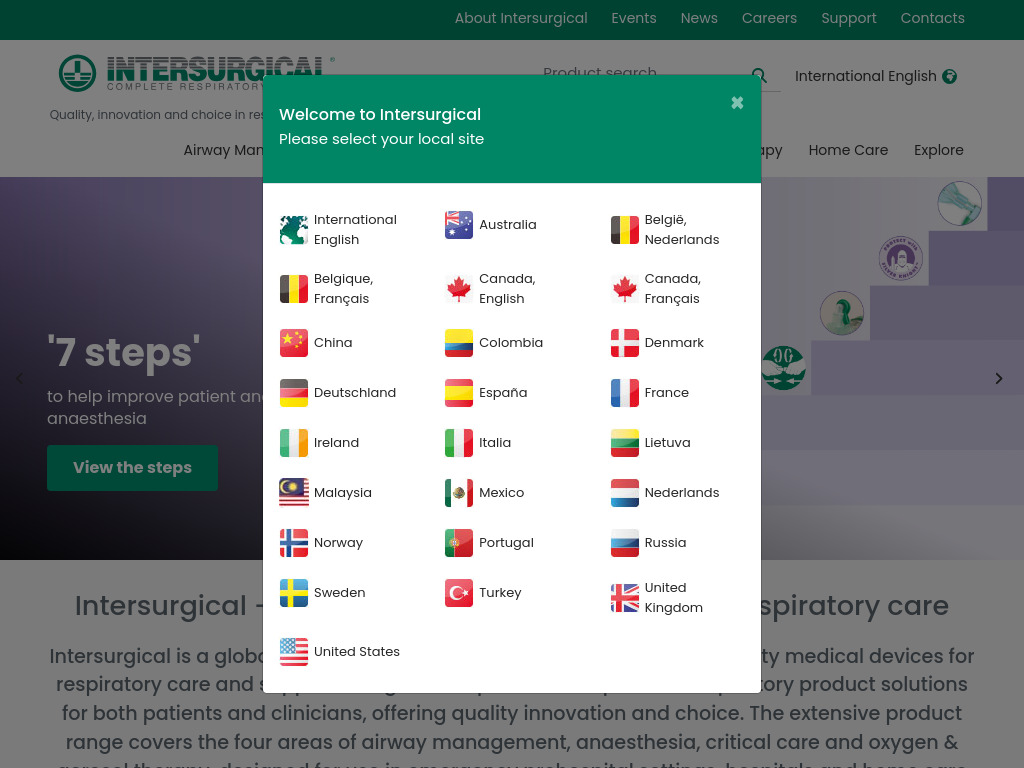Open the International English language selector

pyautogui.click(x=875, y=76)
